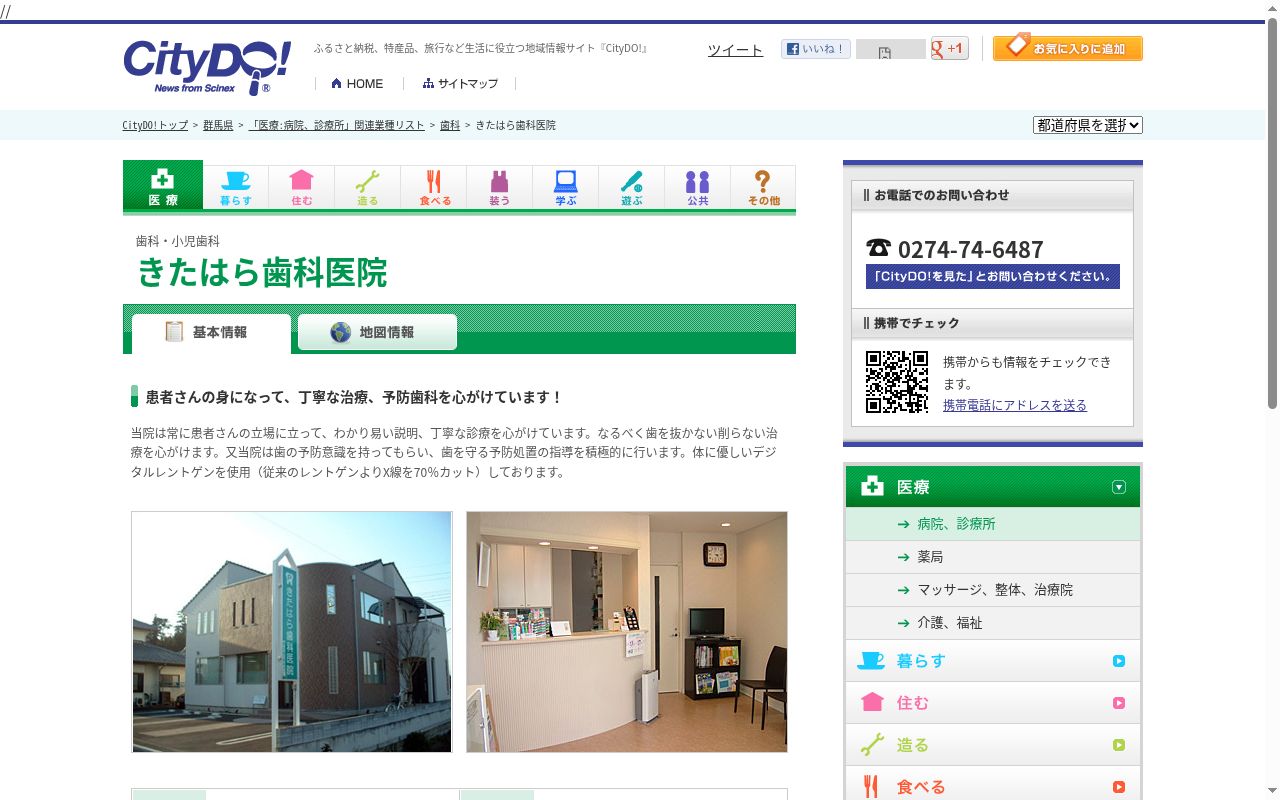The image size is (1280, 800).
Task: Select the 学ぶ laptop category icon
Action: click(566, 188)
